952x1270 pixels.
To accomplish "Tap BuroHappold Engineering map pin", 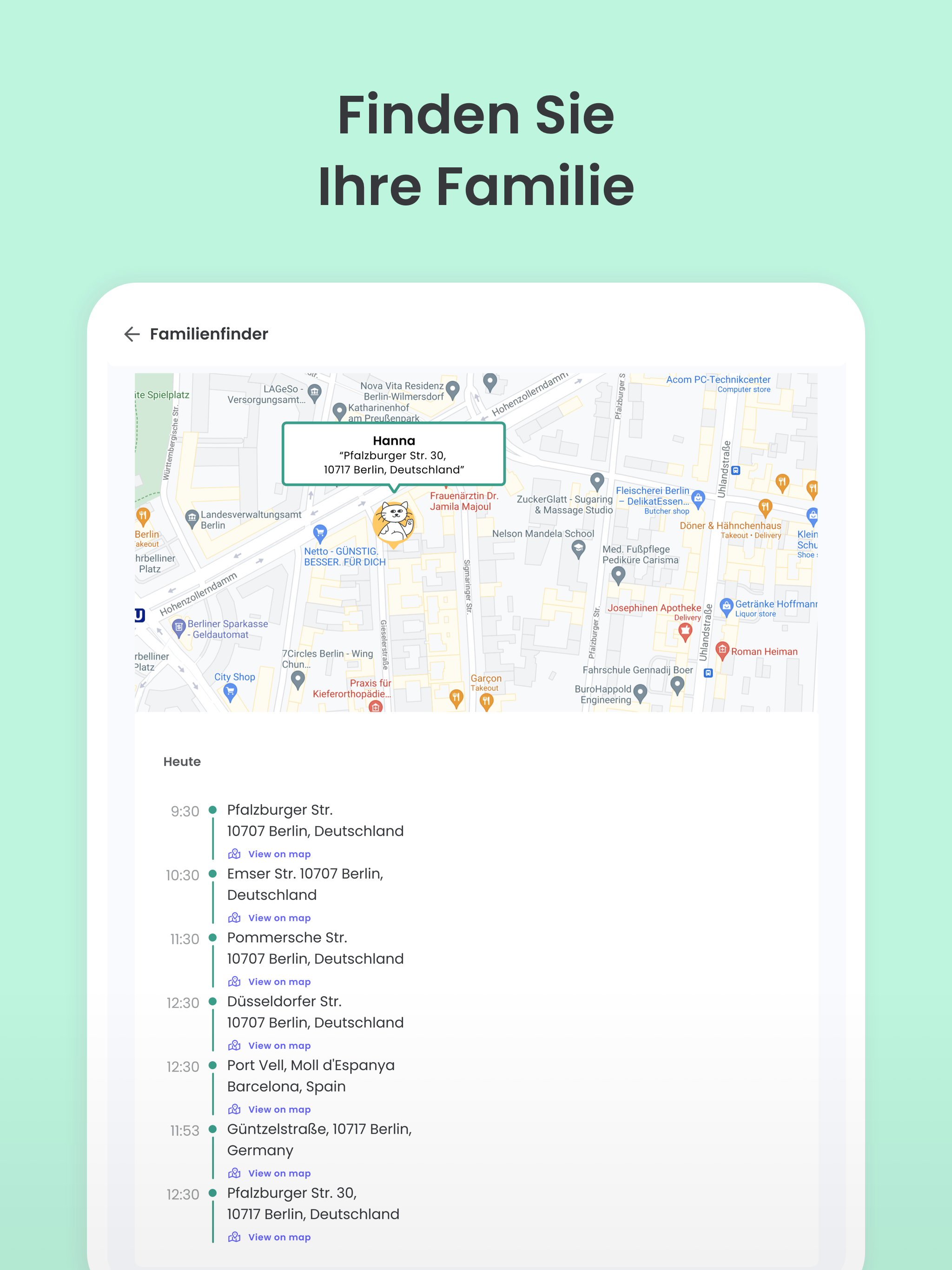I will 640,694.
